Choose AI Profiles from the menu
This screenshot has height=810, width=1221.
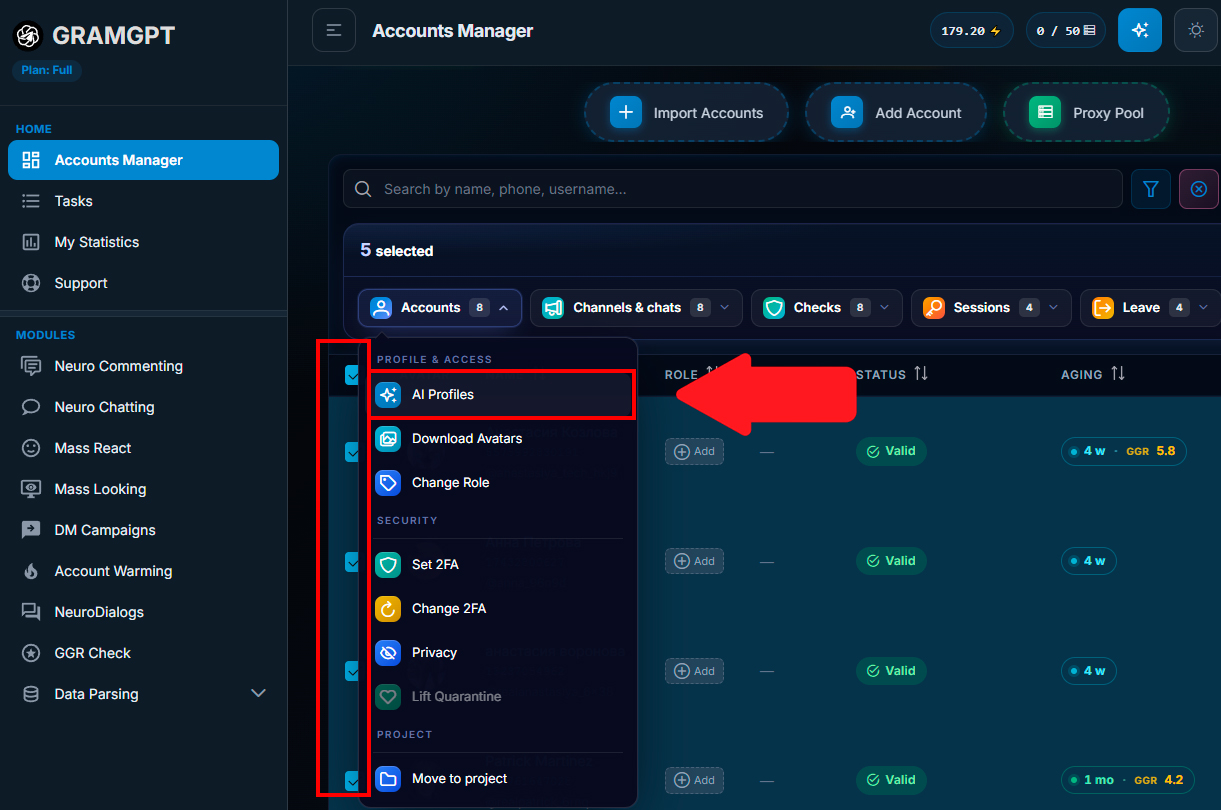pos(502,395)
